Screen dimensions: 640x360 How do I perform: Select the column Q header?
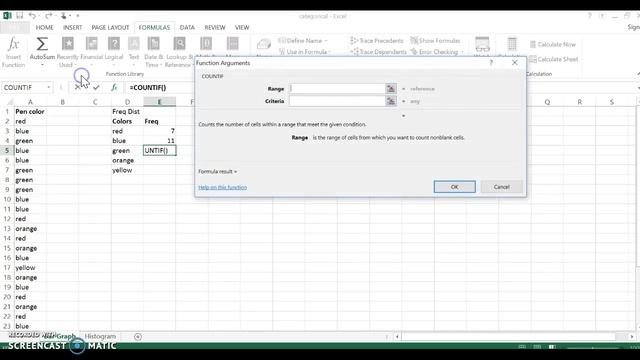tap(547, 102)
